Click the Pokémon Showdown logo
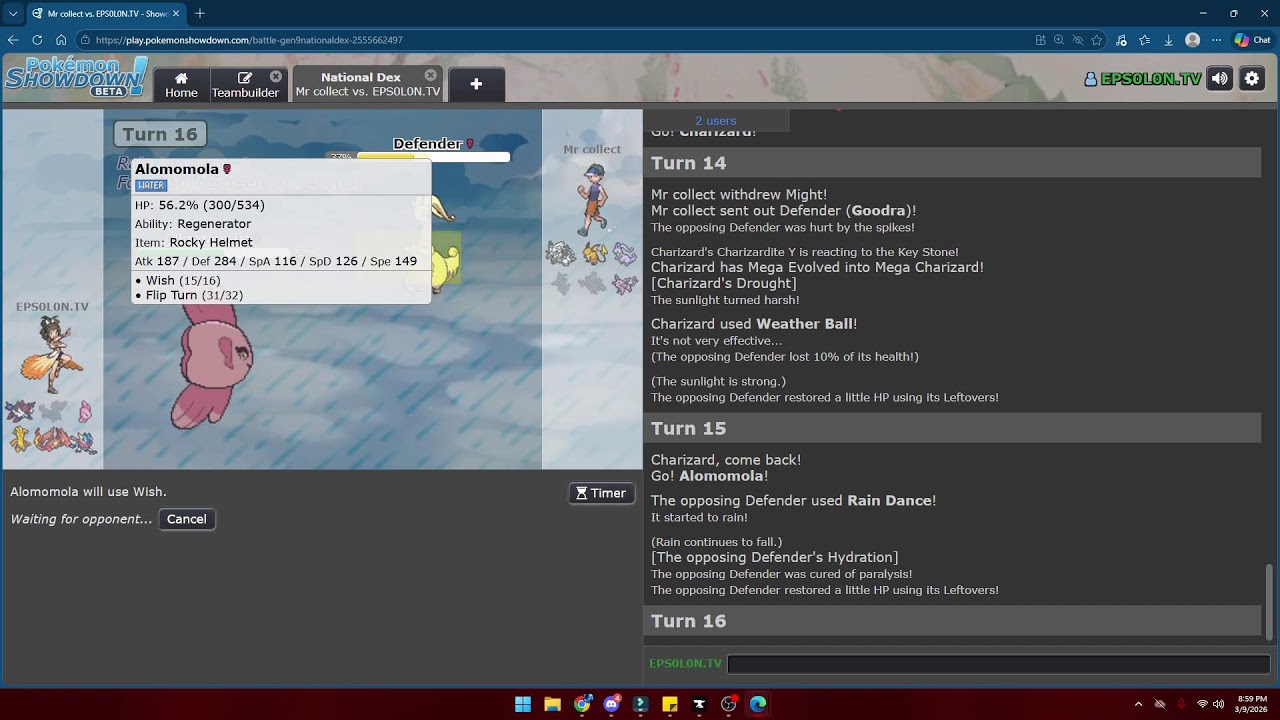This screenshot has width=1280, height=720. point(77,77)
